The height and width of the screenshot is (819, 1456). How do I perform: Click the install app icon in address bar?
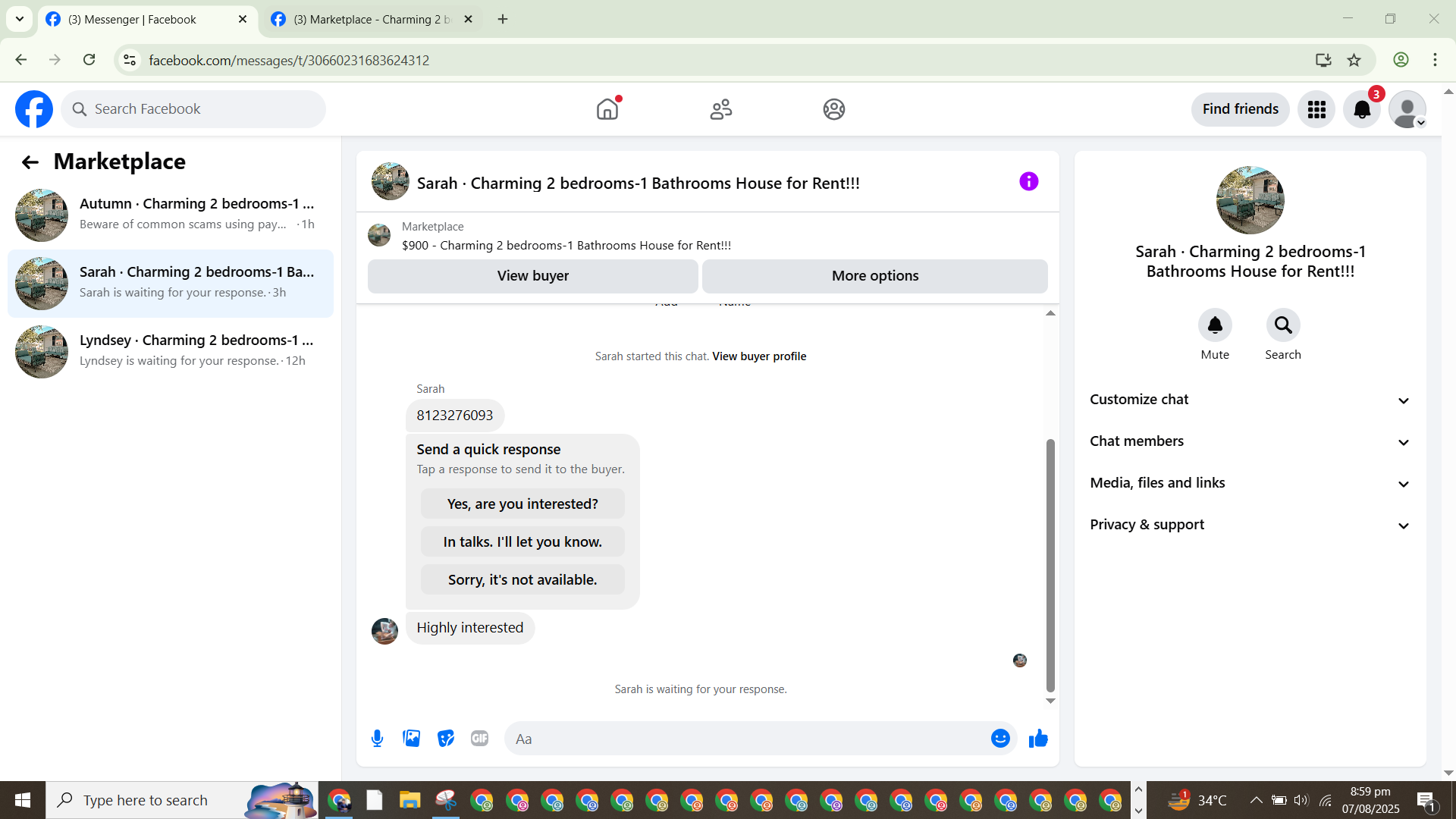coord(1323,60)
